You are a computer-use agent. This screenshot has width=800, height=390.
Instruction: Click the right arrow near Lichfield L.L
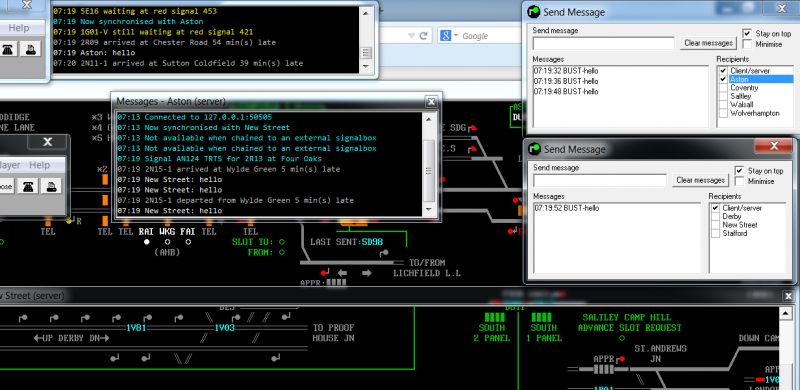click(x=366, y=273)
